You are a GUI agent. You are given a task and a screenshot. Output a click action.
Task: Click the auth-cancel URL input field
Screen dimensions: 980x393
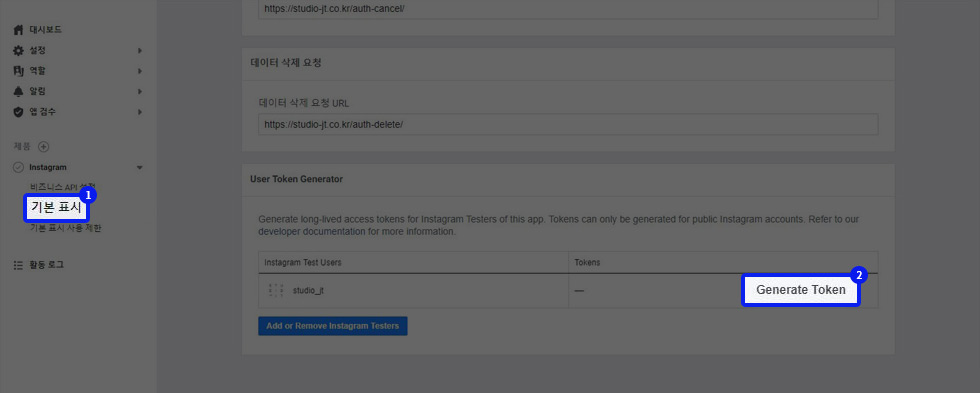coord(568,9)
